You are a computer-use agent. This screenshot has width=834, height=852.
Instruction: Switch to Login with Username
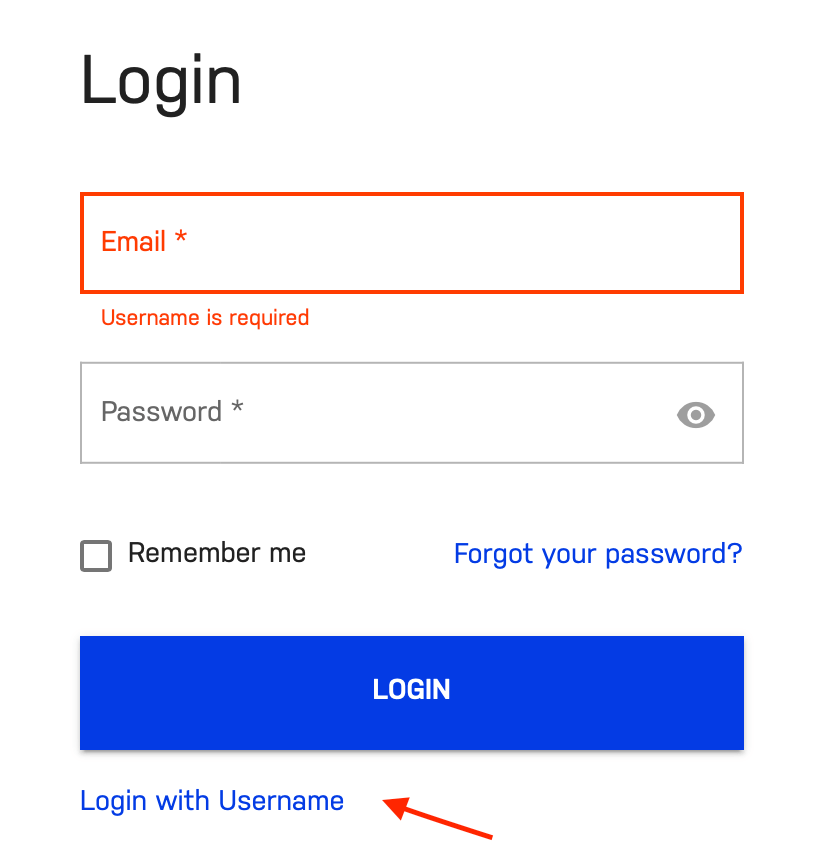pyautogui.click(x=212, y=801)
